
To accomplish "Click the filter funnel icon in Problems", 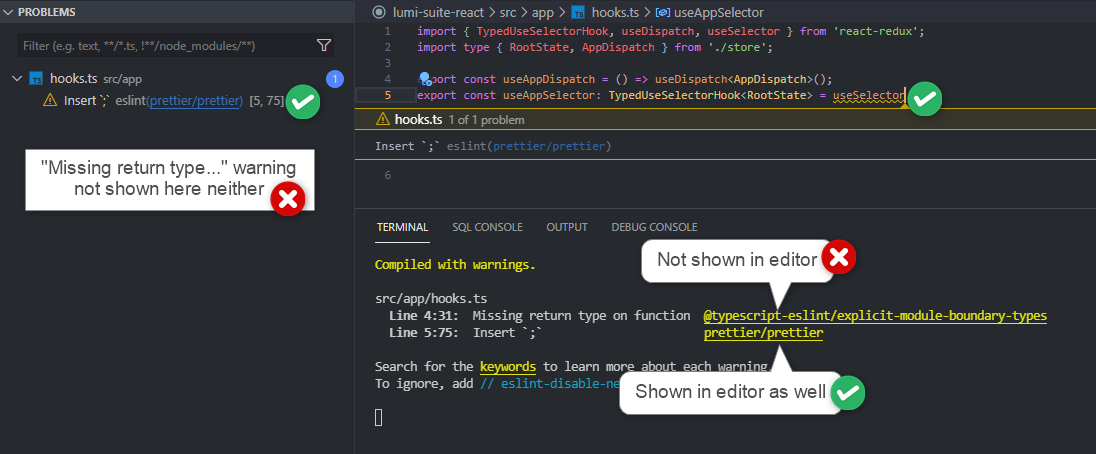I will 323,45.
